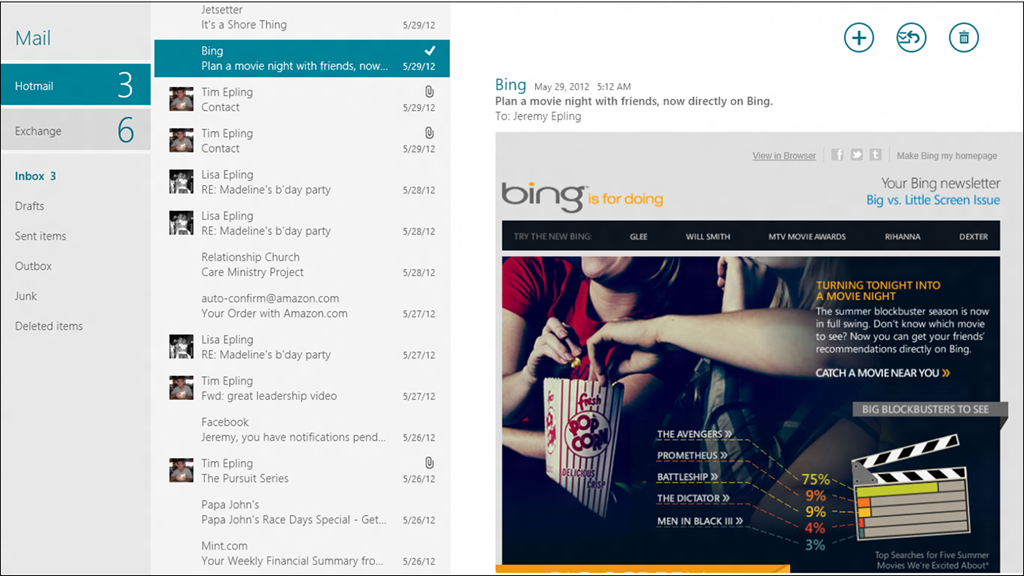
Task: Click GLEE in the Bing nav bar
Action: (x=639, y=237)
